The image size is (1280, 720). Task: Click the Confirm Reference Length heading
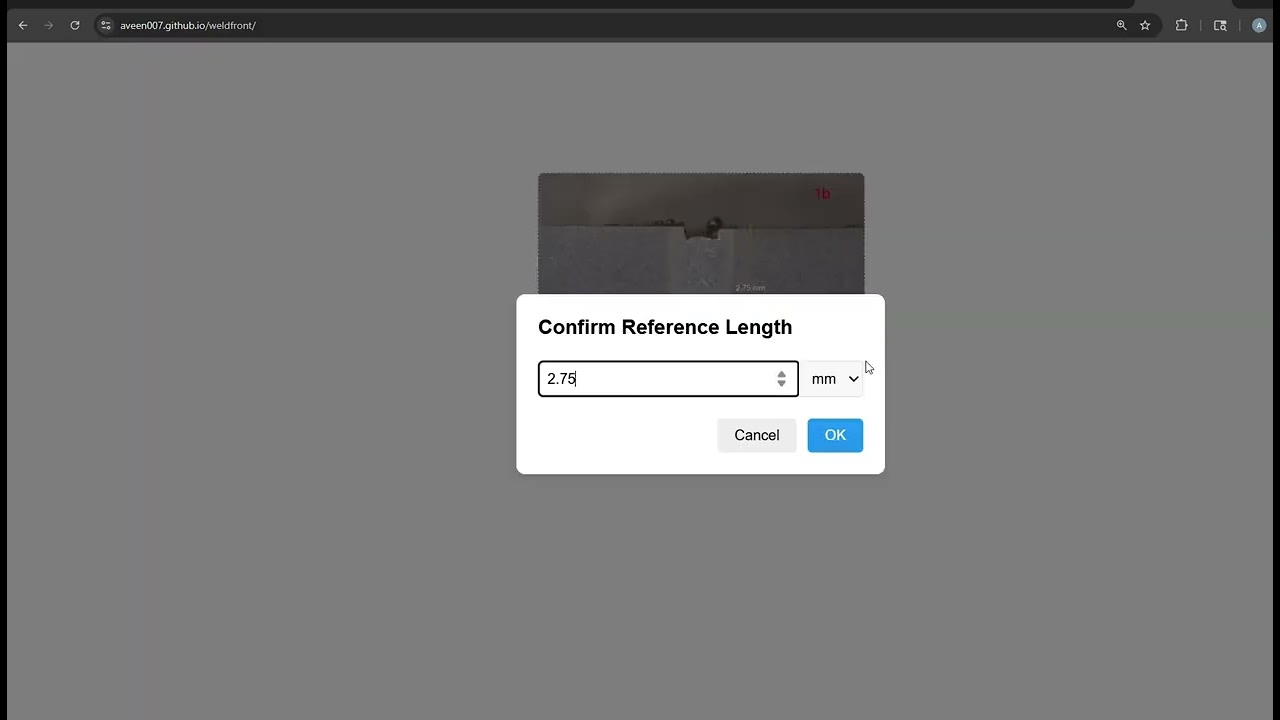(665, 327)
